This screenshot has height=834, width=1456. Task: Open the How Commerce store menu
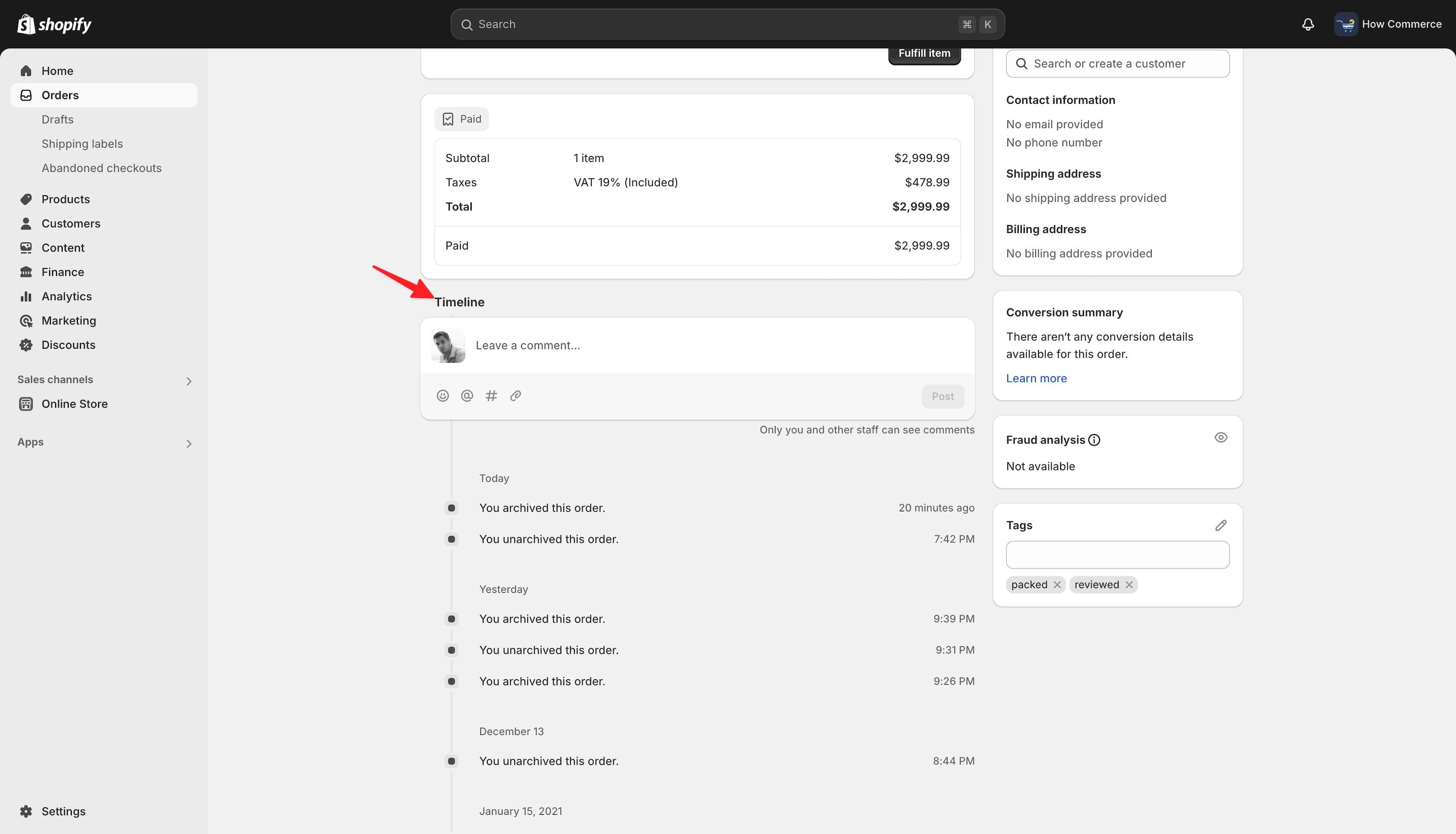tap(1388, 24)
